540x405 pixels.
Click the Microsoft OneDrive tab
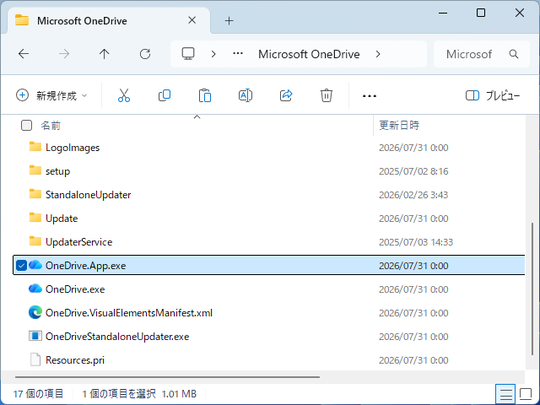click(106, 21)
